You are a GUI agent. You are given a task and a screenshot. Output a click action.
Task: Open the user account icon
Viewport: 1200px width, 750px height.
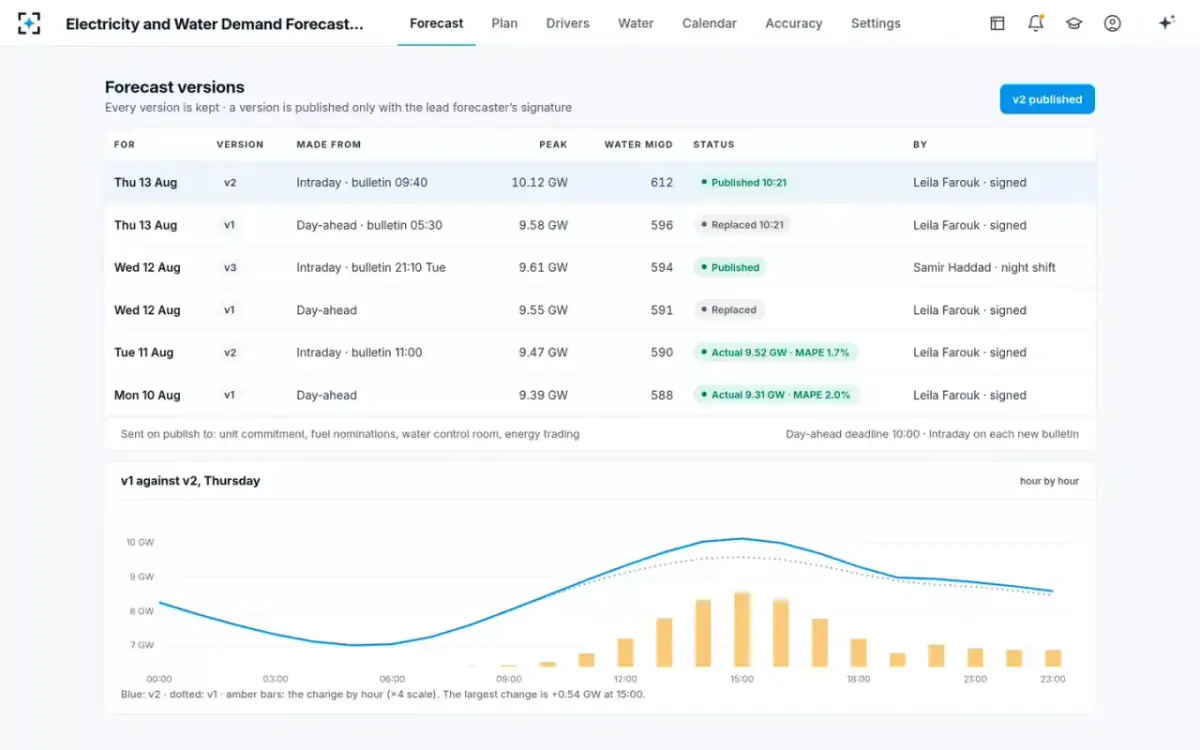click(1112, 23)
